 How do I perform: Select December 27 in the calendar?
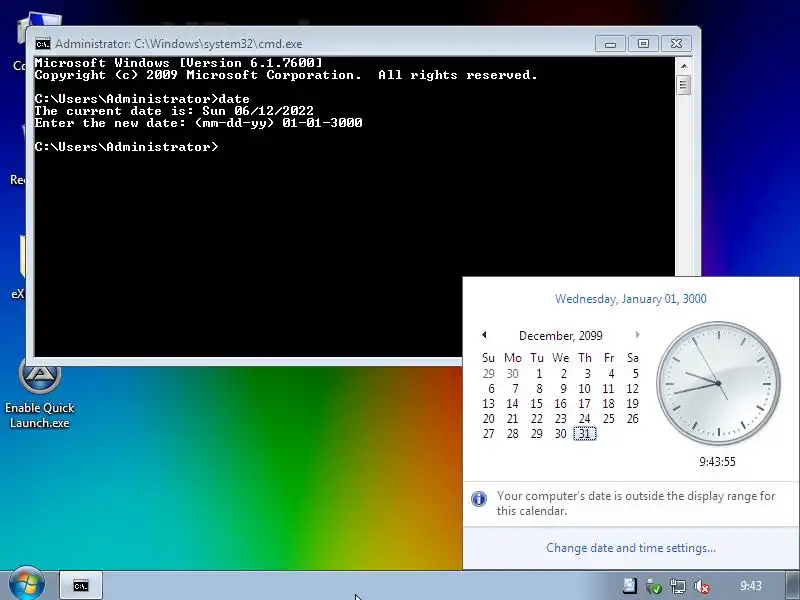click(x=489, y=434)
